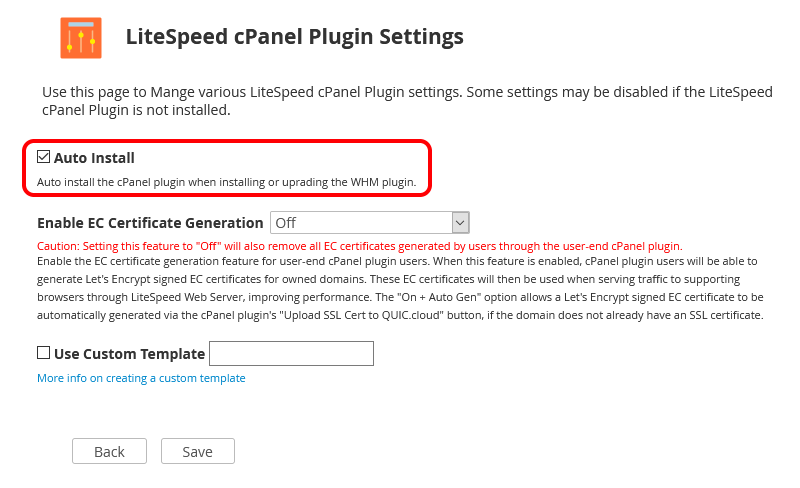Click the Back button

(109, 451)
